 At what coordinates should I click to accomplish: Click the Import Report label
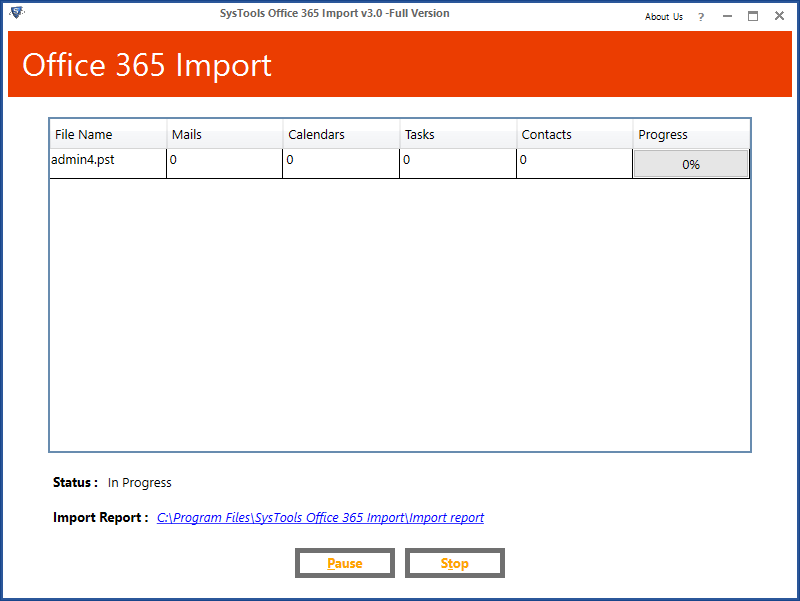[101, 517]
